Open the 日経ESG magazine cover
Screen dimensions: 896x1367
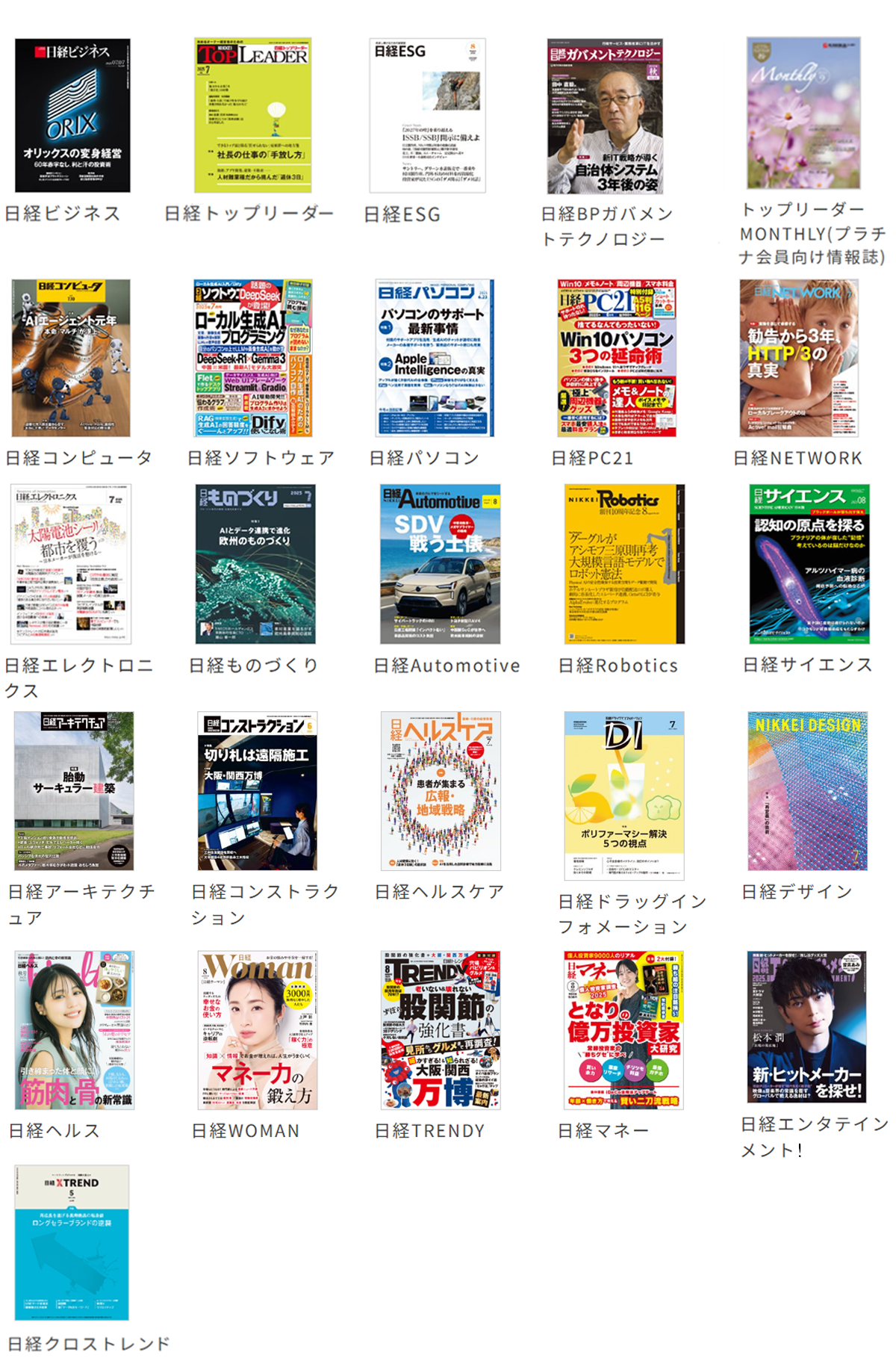428,116
